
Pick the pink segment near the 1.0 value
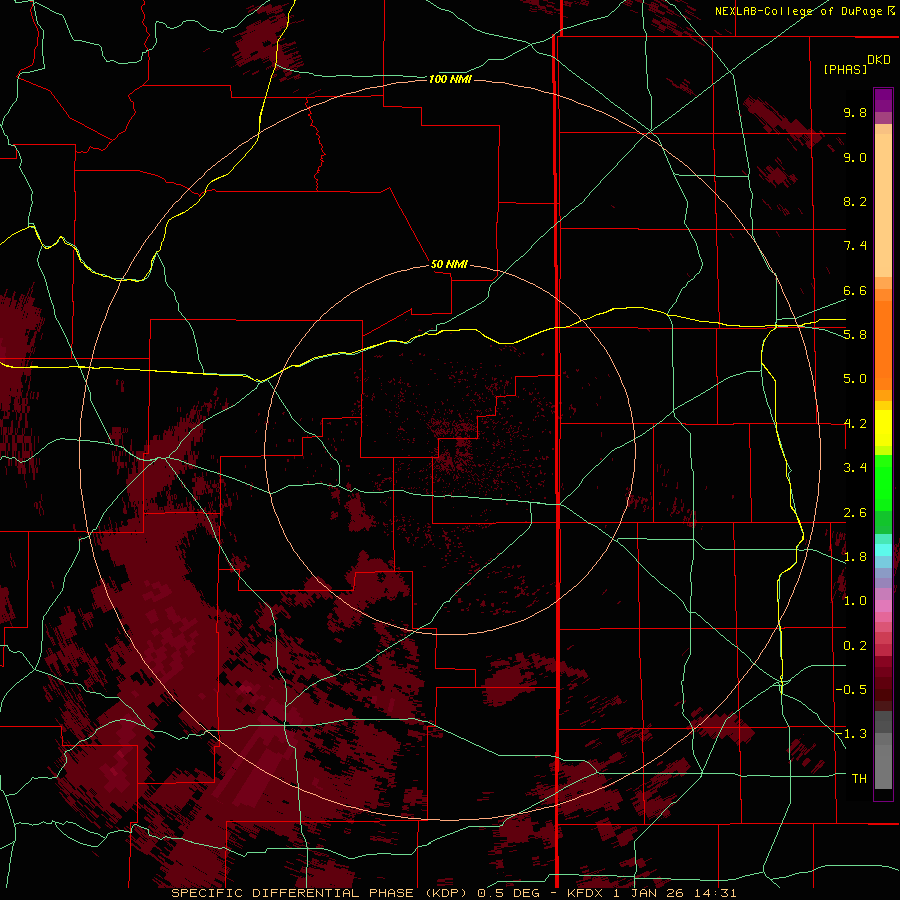(883, 606)
